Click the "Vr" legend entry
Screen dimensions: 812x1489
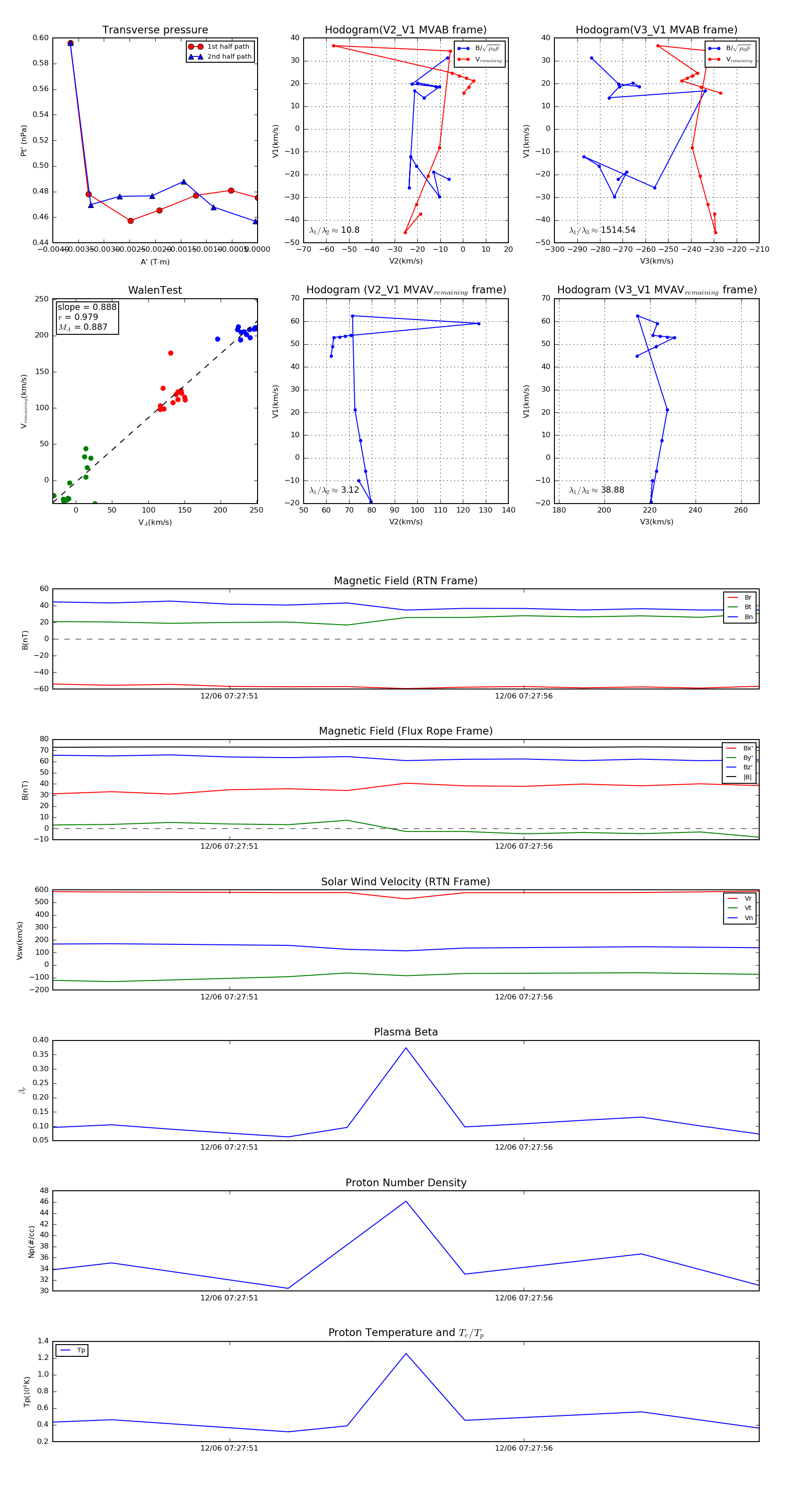740,898
